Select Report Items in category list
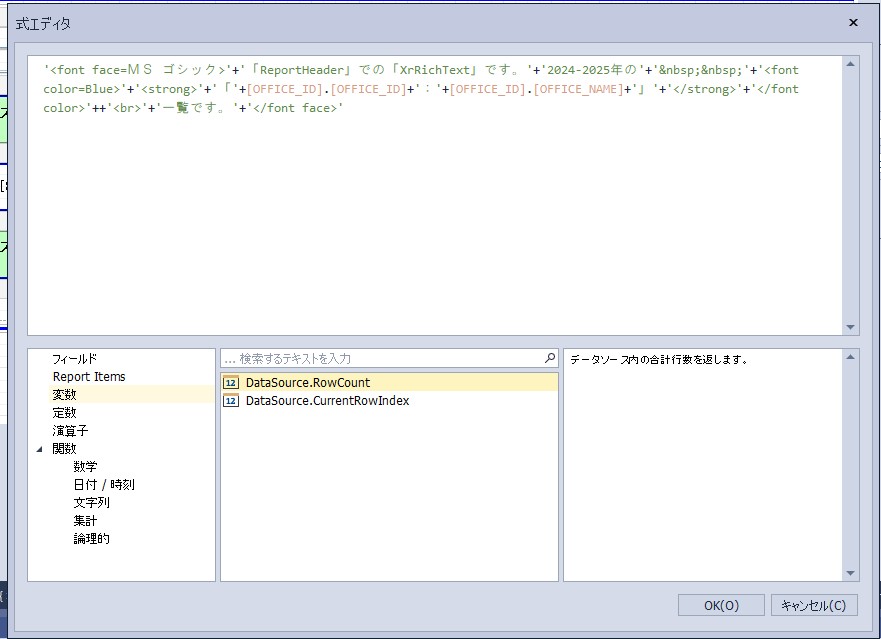Viewport: 881px width, 639px height. 89,377
